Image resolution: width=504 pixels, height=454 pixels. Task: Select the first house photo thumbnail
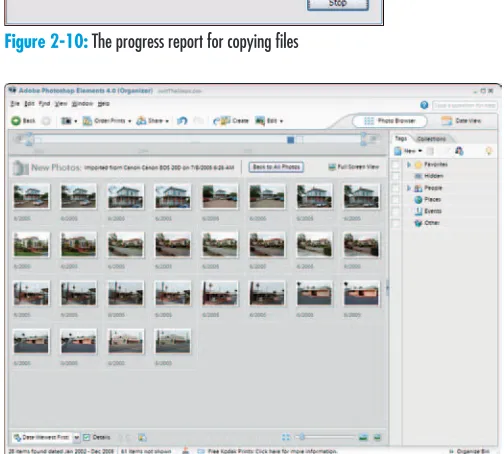coord(31,196)
